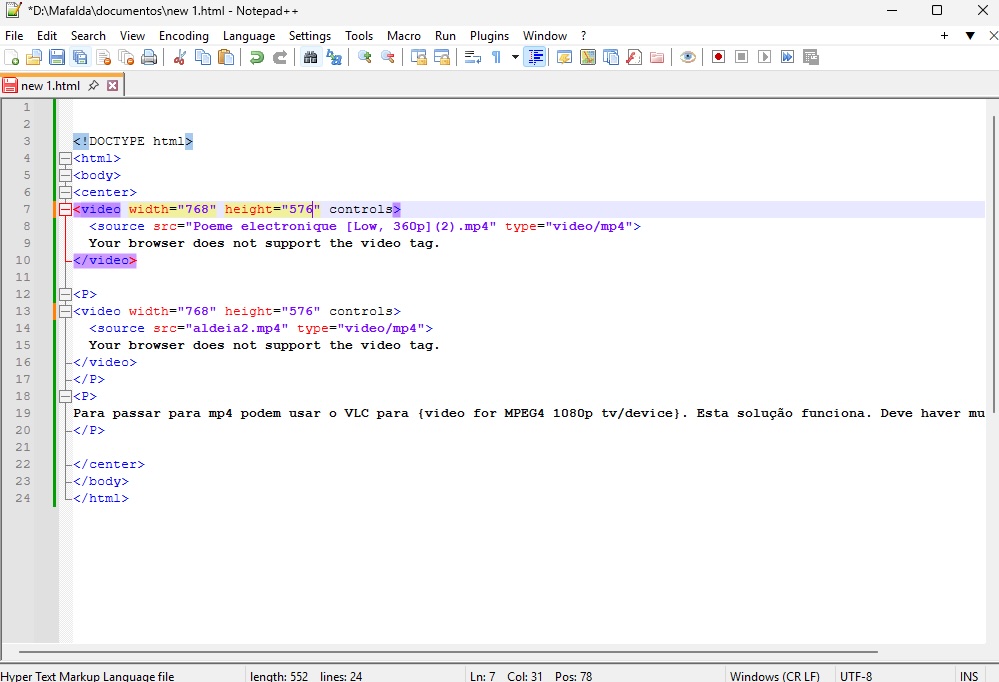This screenshot has width=999, height=682.
Task: Toggle the Word wrap toolbar button
Action: (473, 57)
